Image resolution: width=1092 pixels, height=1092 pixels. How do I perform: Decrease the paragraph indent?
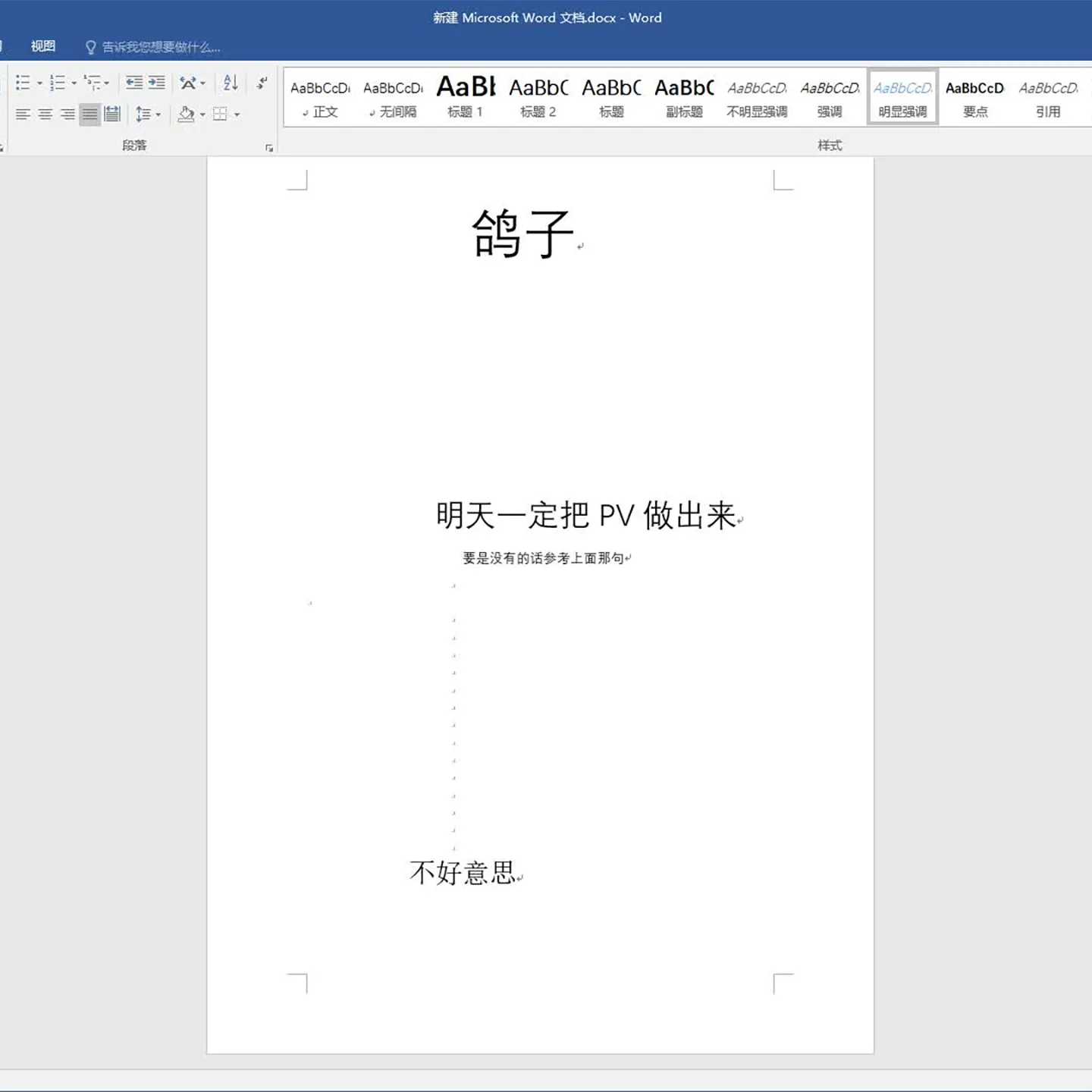134,83
